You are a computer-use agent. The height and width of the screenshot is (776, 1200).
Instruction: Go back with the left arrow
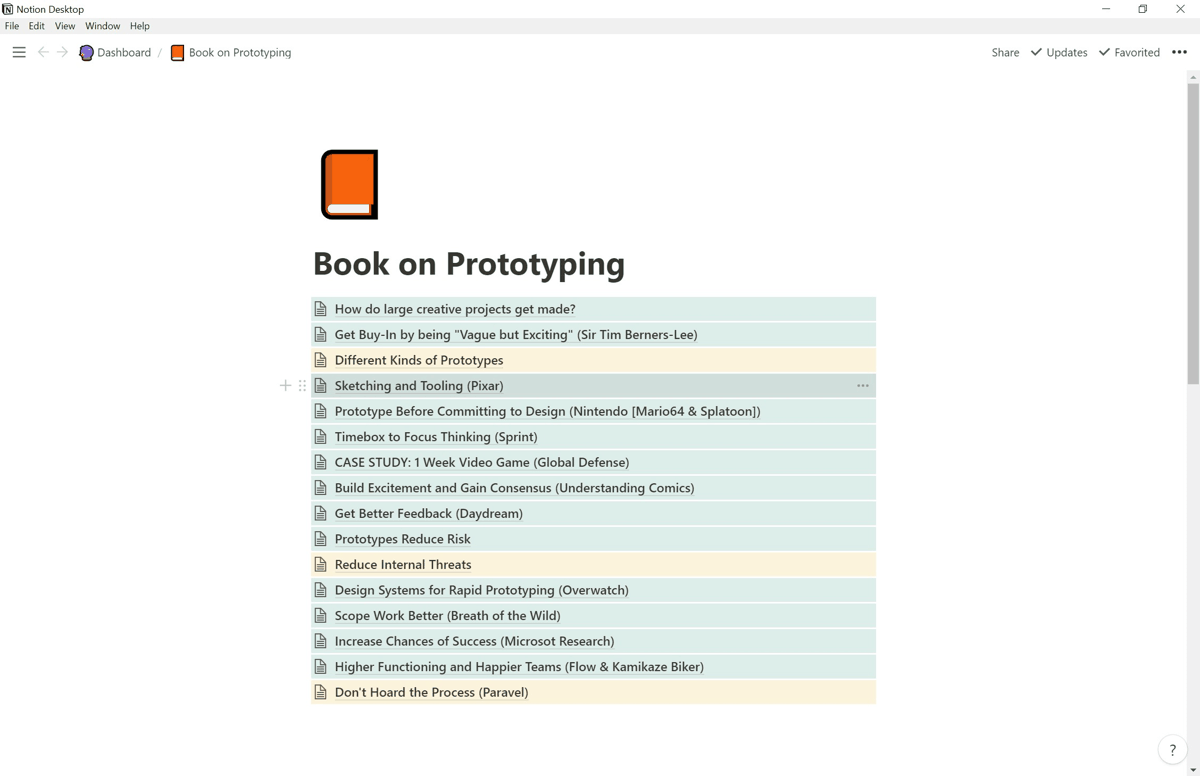pyautogui.click(x=43, y=52)
